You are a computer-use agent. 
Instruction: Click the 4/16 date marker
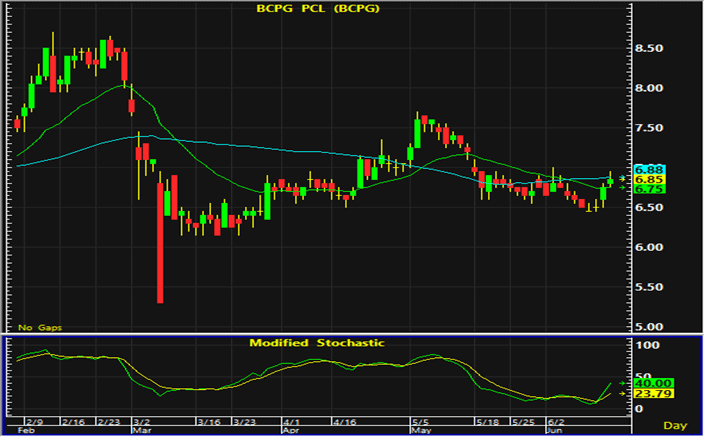point(344,422)
